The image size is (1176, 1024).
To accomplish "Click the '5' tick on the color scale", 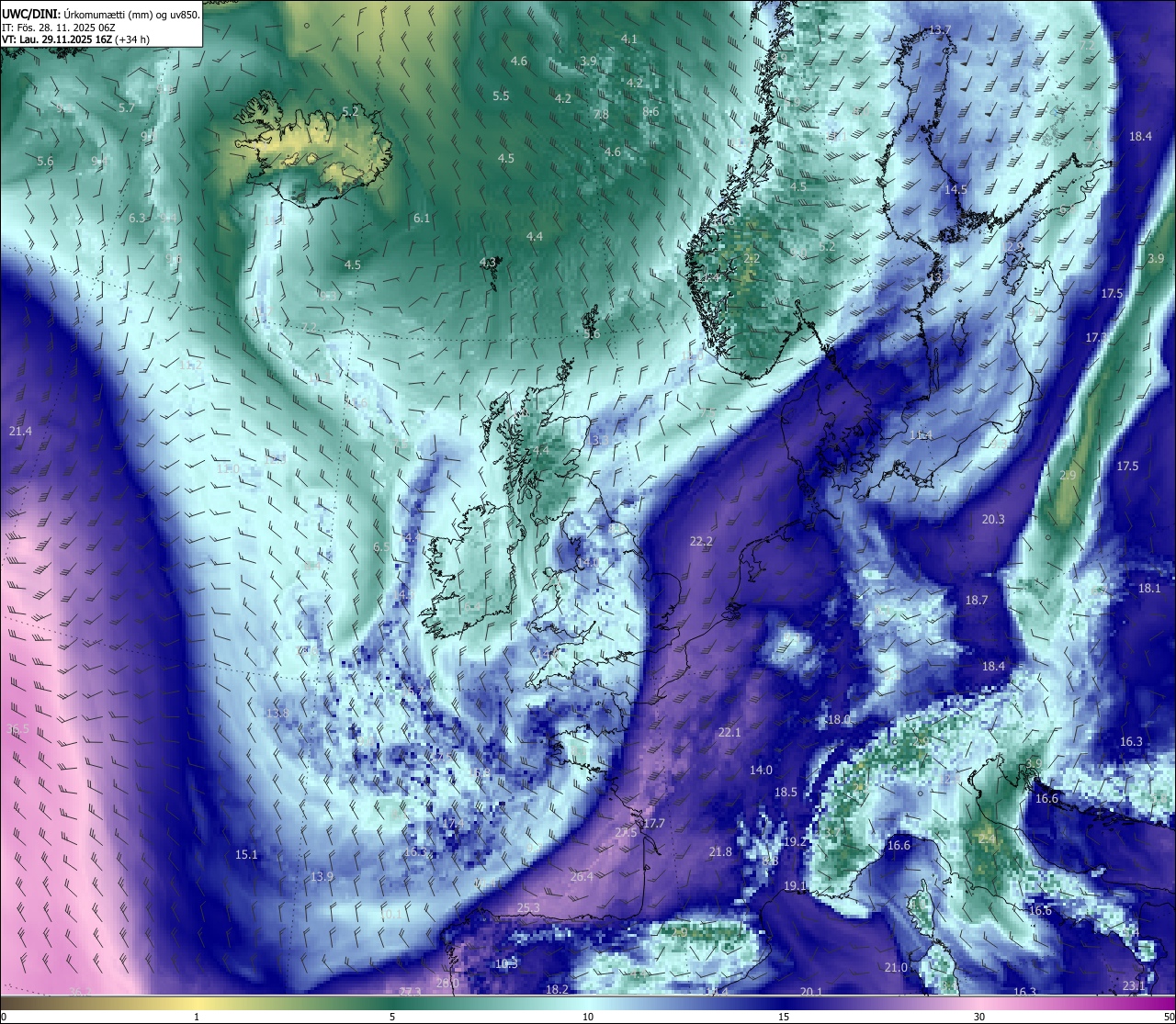I will tap(392, 1017).
